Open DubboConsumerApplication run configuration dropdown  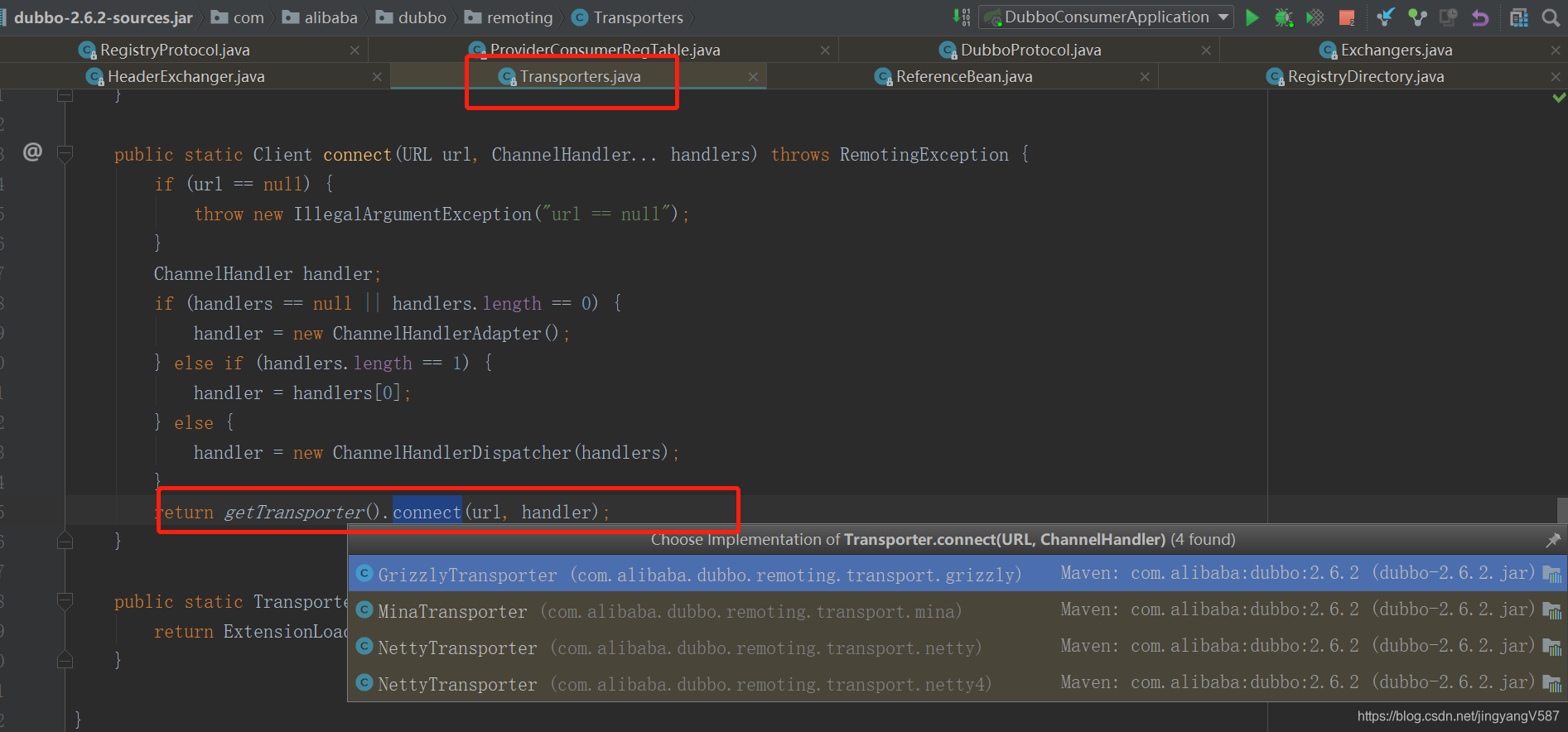[1107, 17]
